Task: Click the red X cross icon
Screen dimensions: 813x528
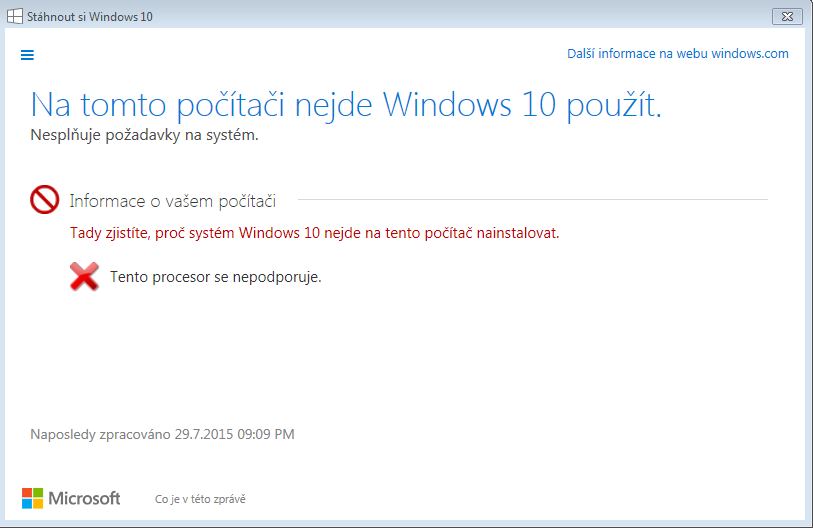Action: (84, 277)
